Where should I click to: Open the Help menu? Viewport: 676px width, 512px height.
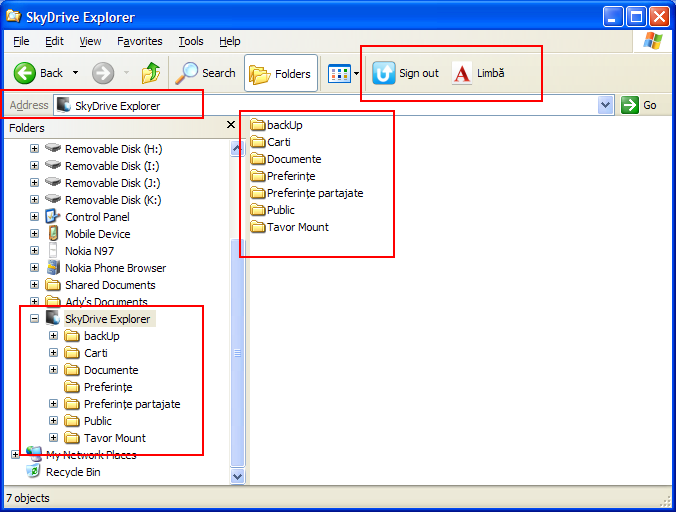click(x=230, y=41)
